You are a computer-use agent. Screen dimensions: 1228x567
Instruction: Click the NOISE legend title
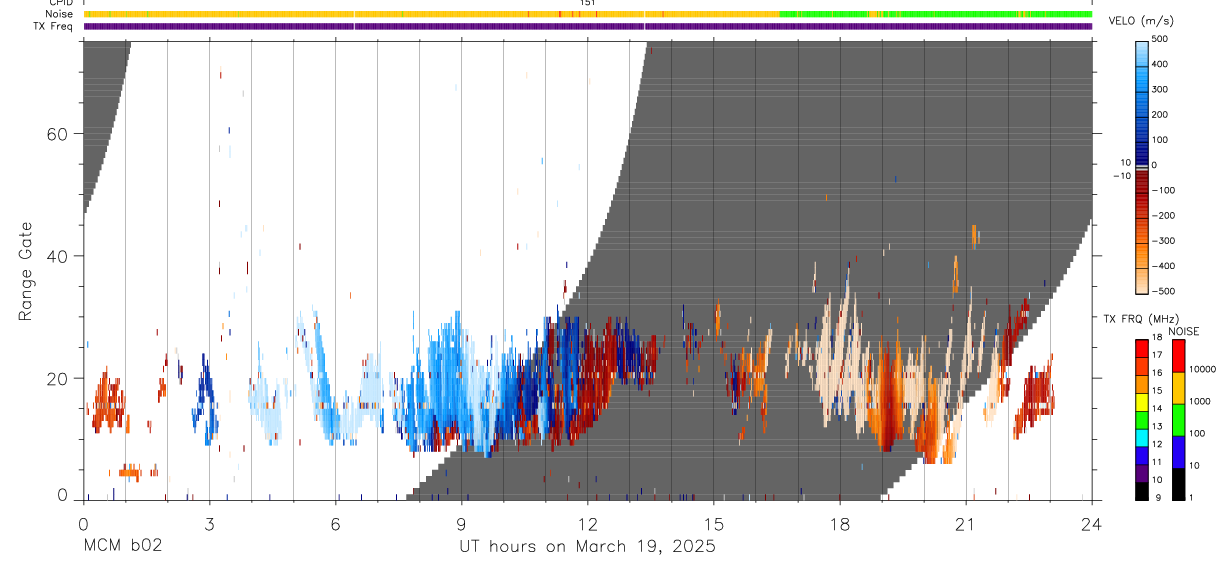tap(1184, 332)
